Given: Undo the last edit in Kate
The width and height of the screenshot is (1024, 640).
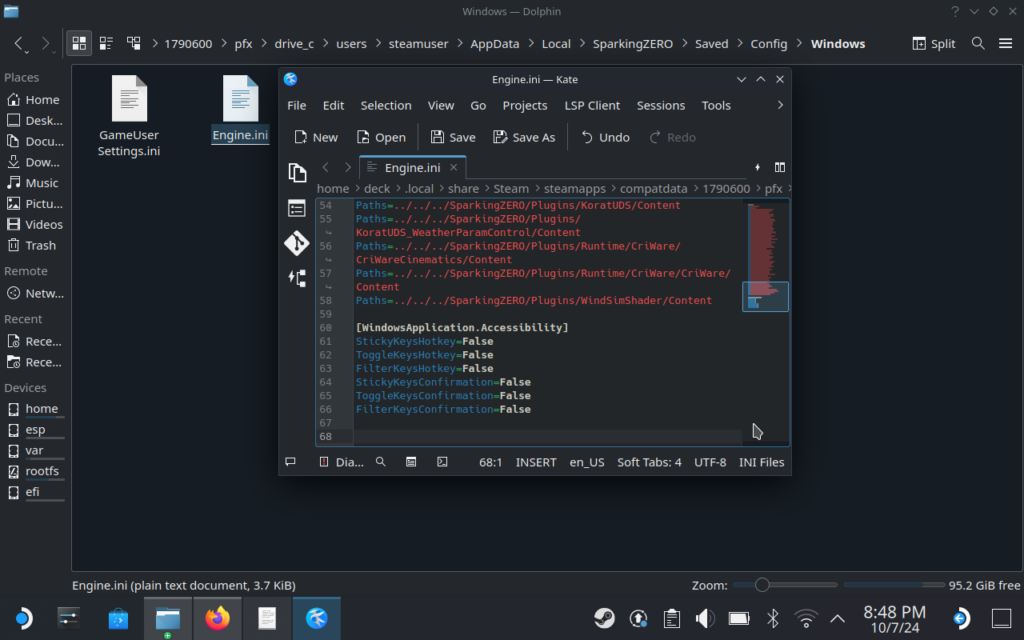Looking at the screenshot, I should (605, 137).
